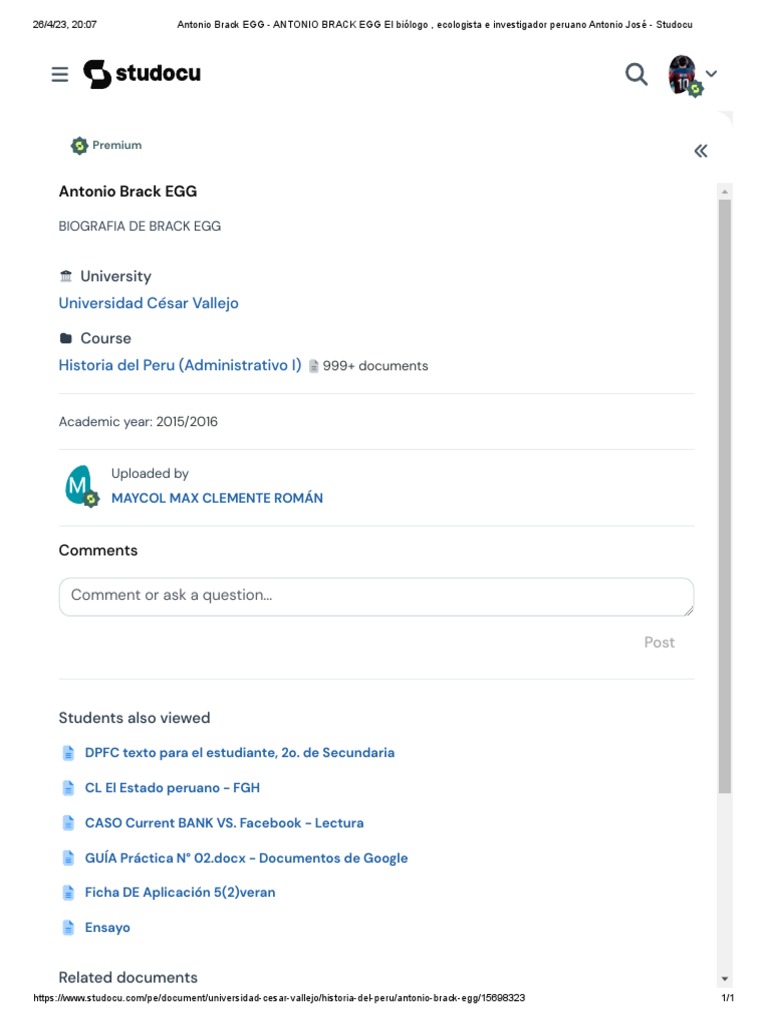The width and height of the screenshot is (768, 1024).
Task: Click the Premium badge icon
Action: [x=80, y=146]
